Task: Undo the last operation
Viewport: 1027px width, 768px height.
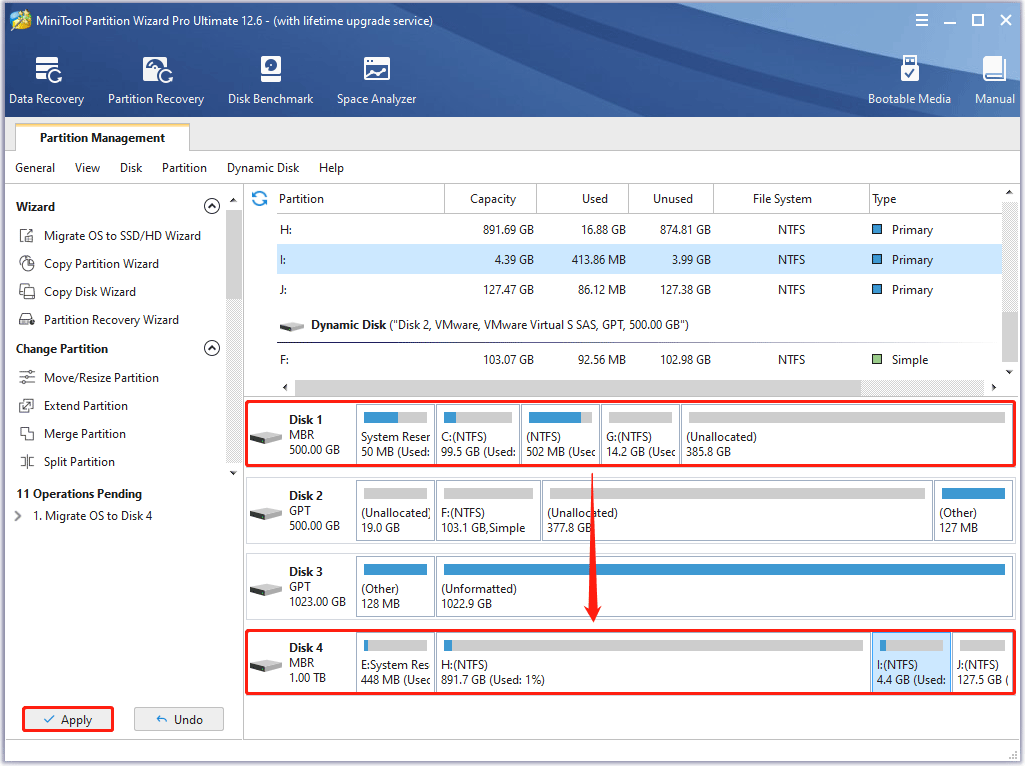Action: pyautogui.click(x=178, y=719)
